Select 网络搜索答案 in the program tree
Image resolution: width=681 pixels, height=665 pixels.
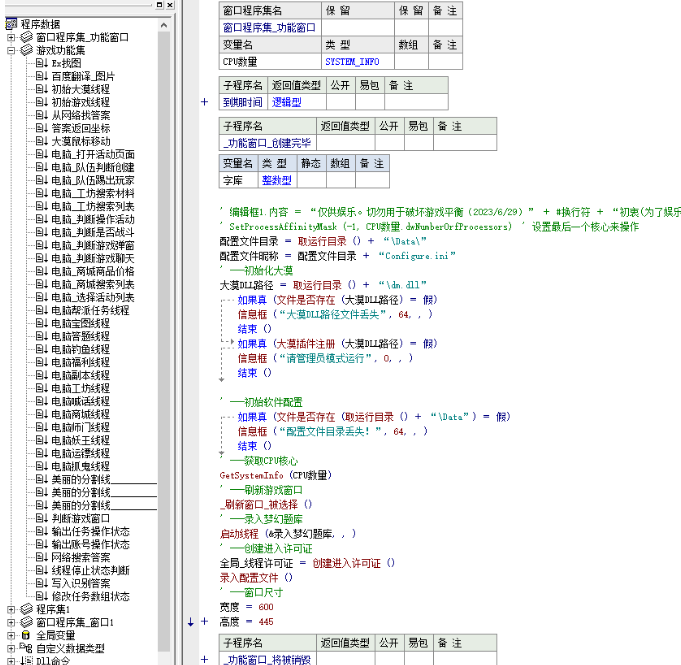point(80,557)
